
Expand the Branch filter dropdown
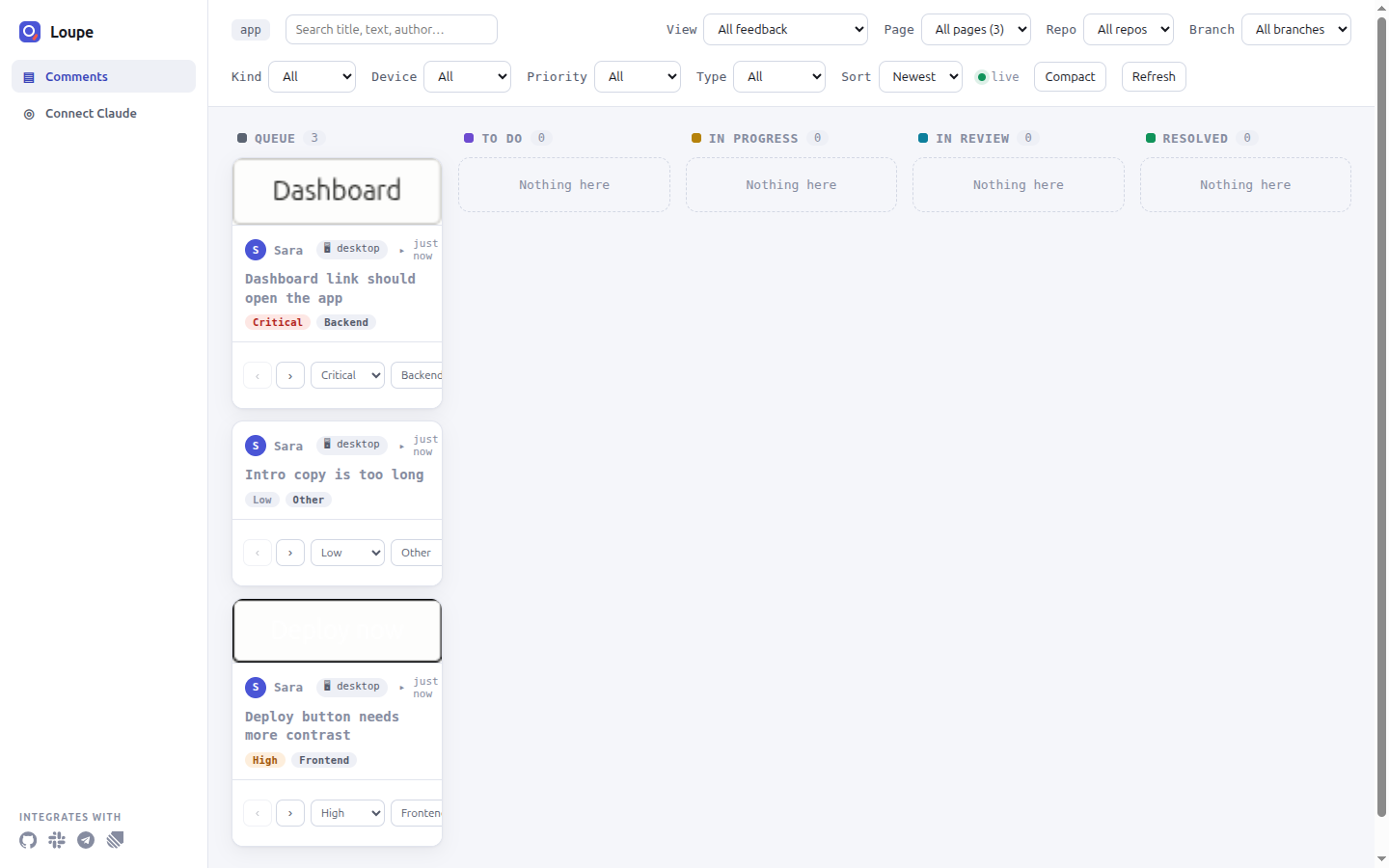pos(1296,29)
